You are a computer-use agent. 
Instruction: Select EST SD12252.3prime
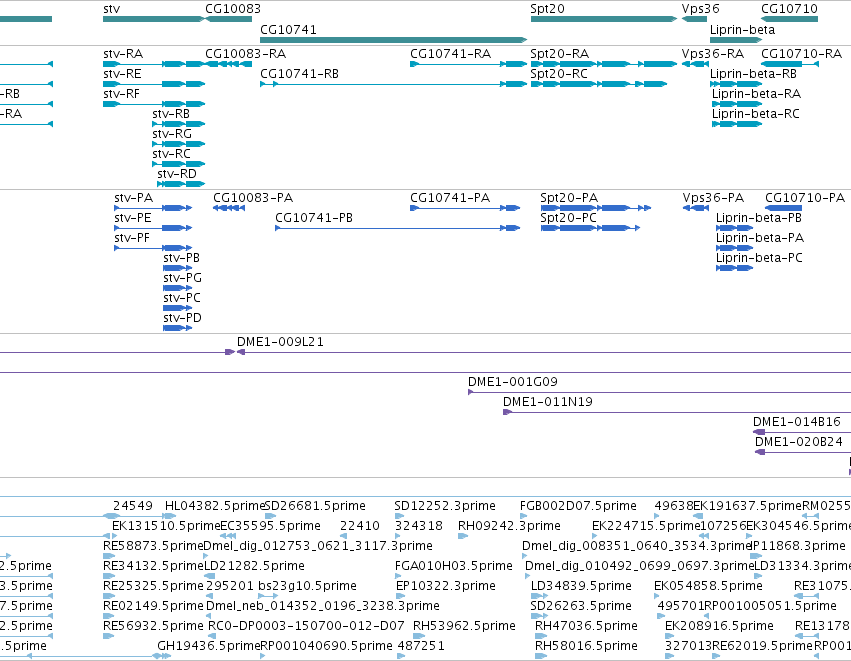click(398, 516)
